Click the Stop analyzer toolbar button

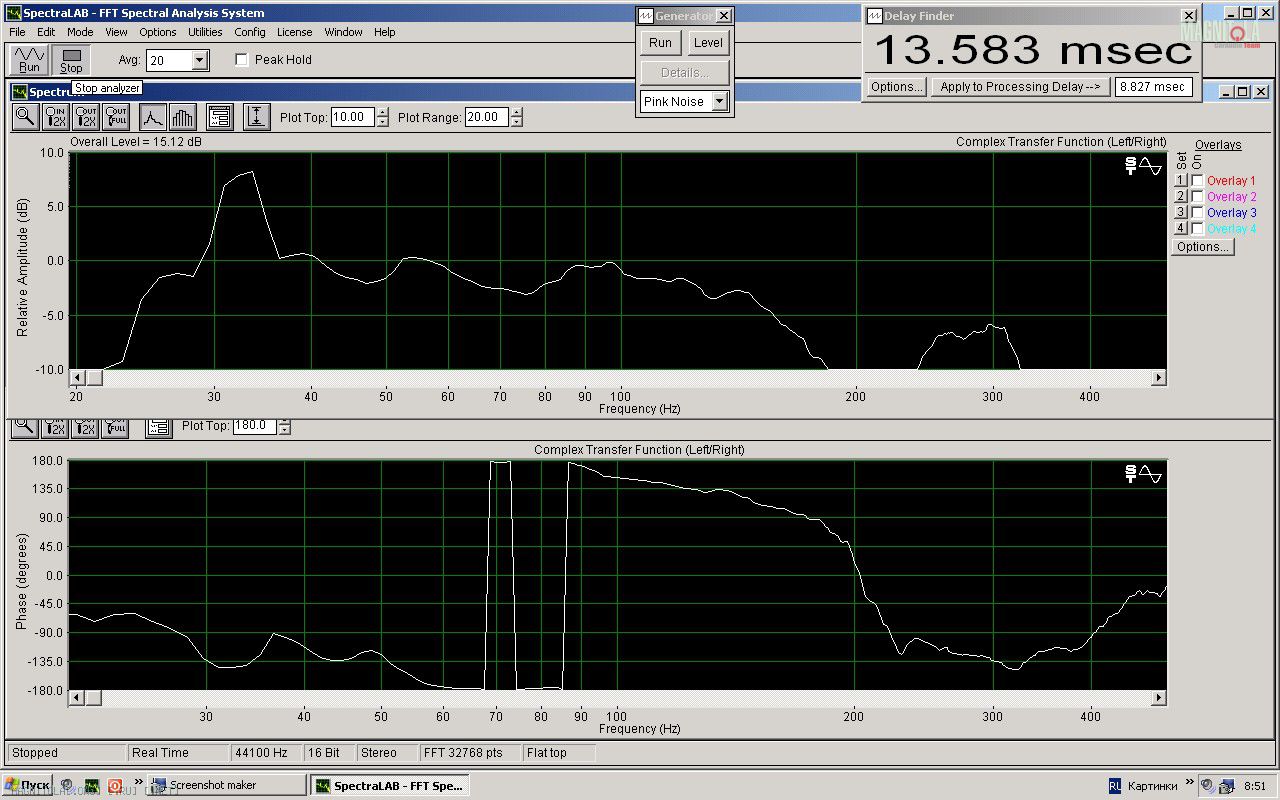pos(71,60)
